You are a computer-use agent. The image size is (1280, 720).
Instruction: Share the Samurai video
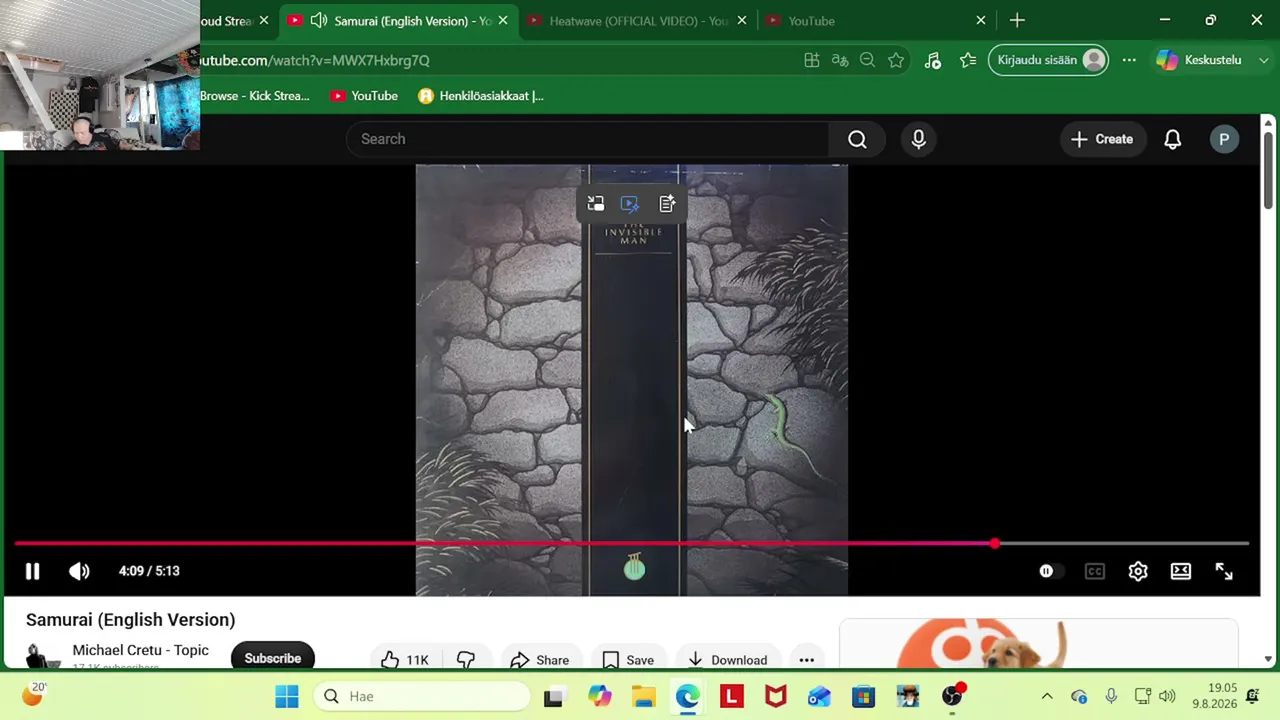[x=539, y=660]
